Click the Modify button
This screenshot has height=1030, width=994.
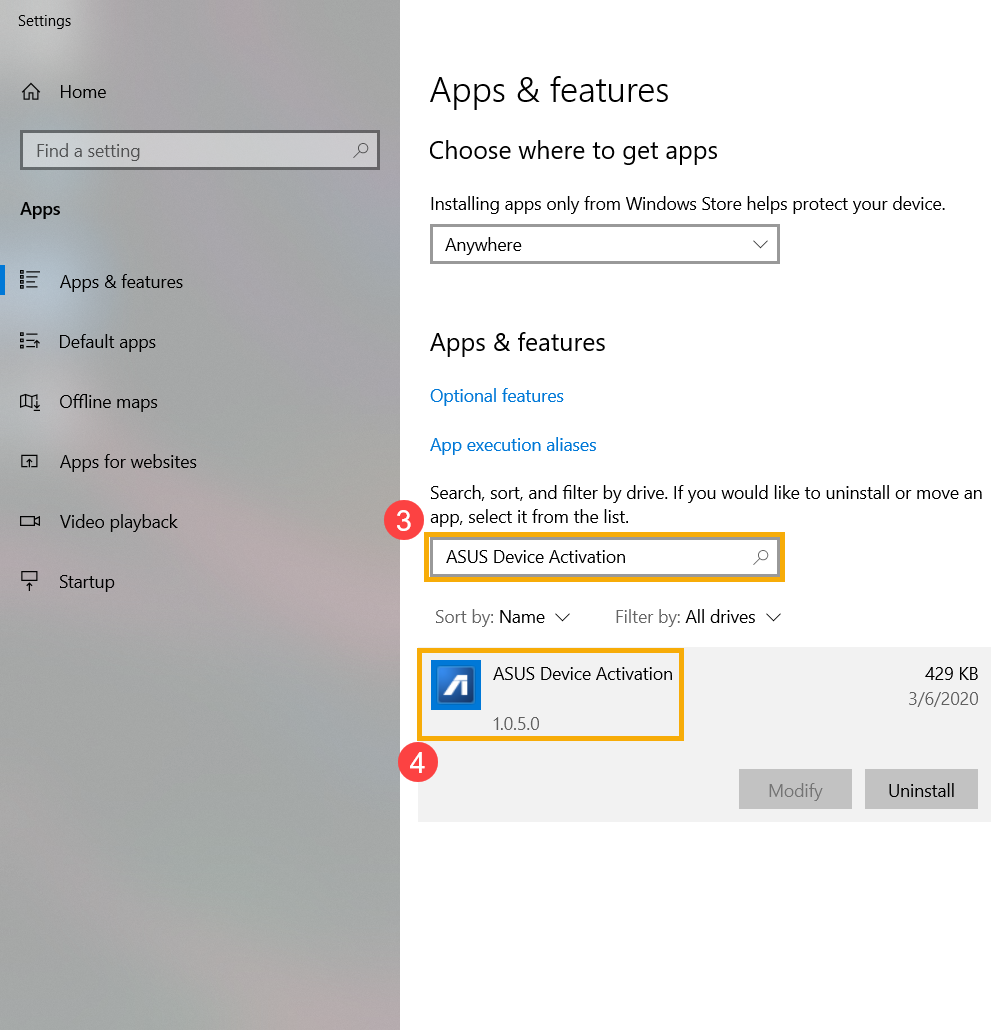(795, 790)
